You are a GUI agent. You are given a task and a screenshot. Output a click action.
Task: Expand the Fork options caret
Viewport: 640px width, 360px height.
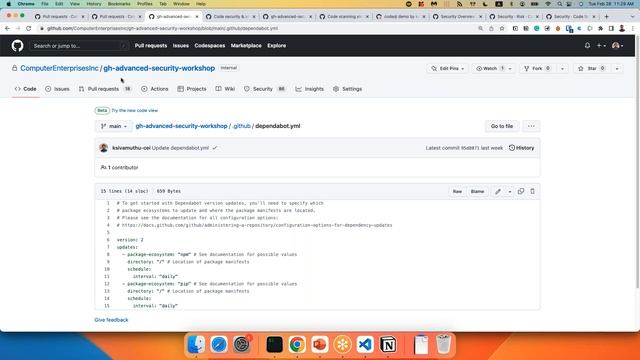(562, 69)
